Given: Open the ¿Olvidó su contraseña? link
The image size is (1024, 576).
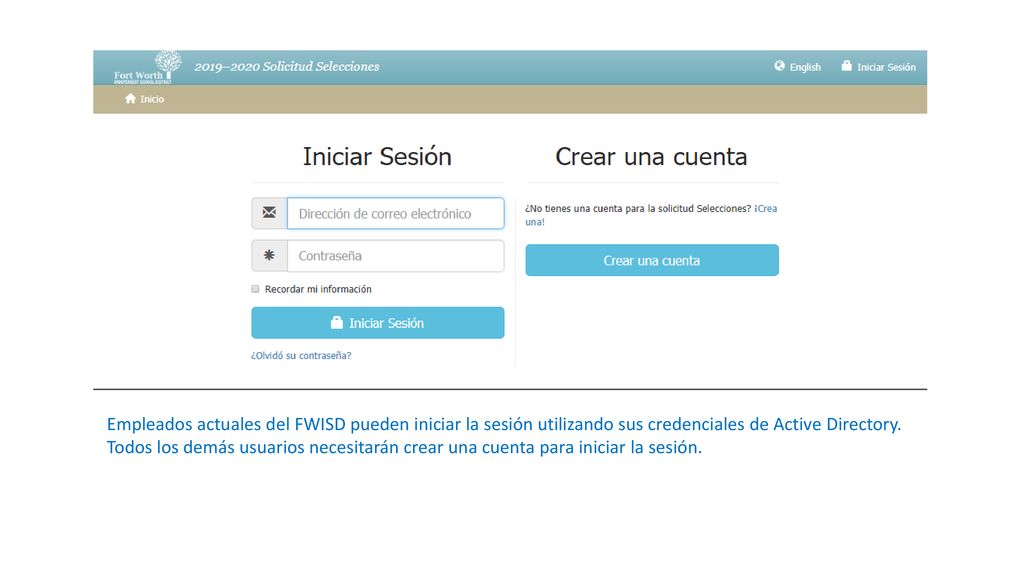Looking at the screenshot, I should click(301, 355).
